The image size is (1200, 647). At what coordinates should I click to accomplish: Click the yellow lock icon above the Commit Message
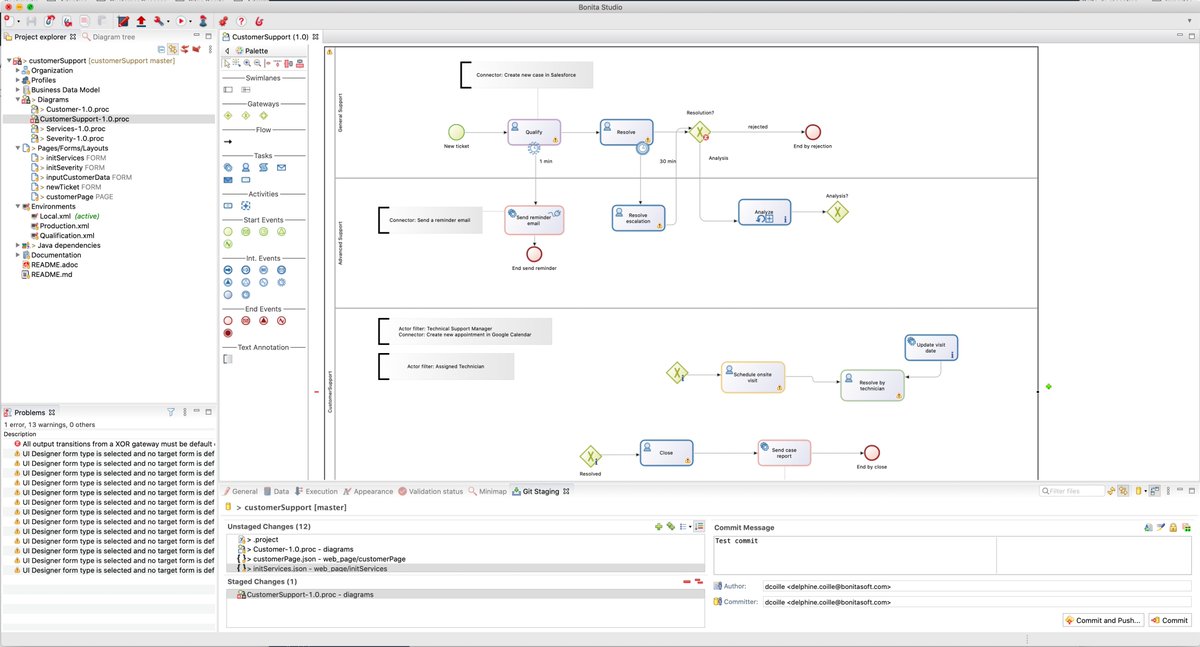tap(1172, 527)
